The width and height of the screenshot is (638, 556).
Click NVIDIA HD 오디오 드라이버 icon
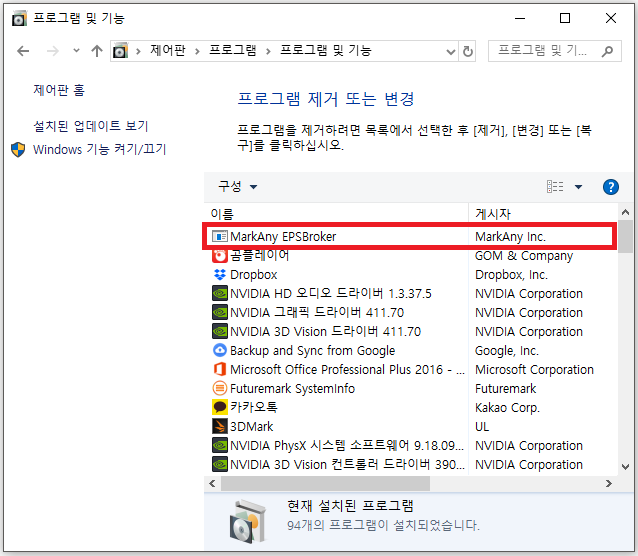coord(220,293)
